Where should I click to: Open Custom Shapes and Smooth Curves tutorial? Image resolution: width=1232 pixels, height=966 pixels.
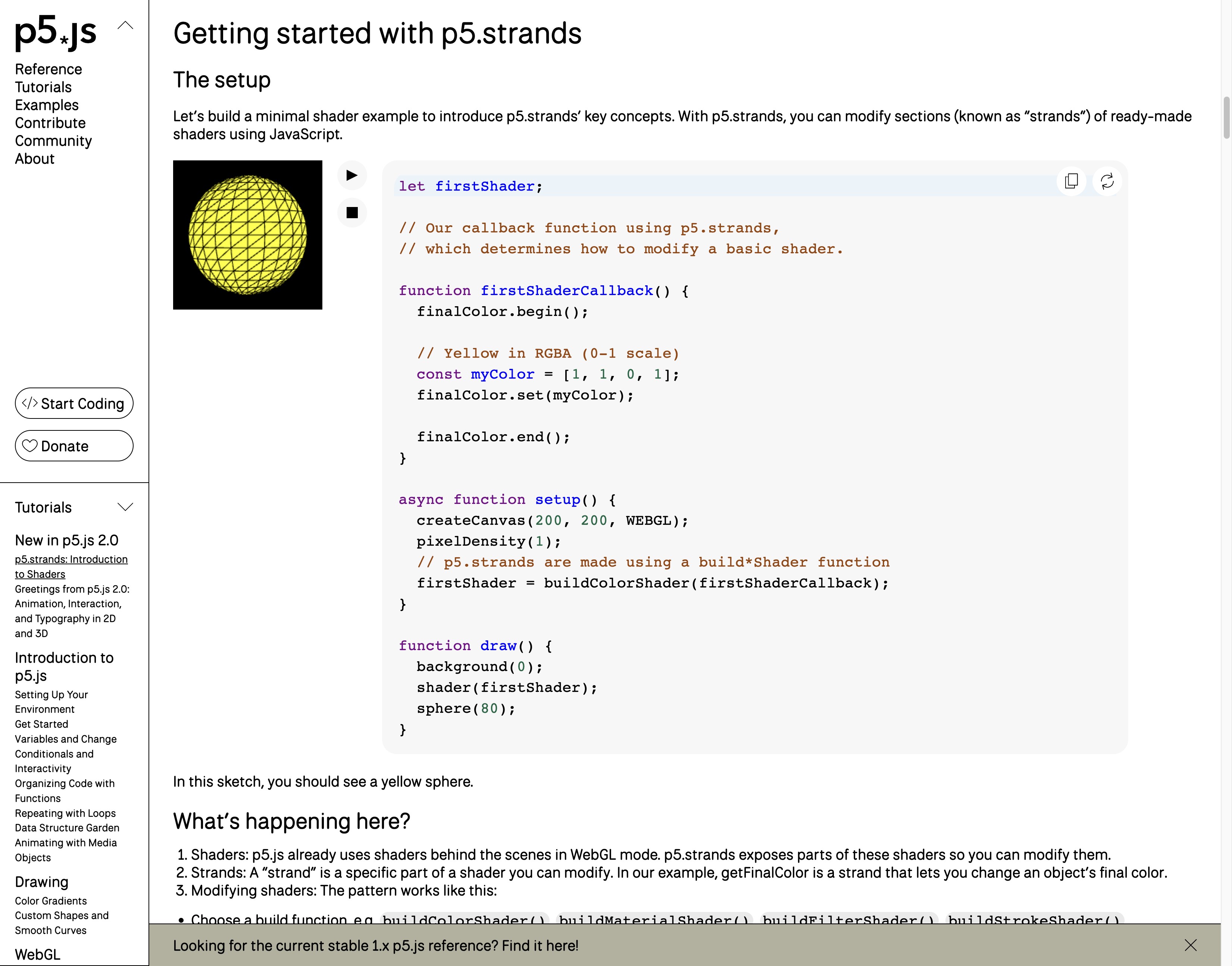62,923
